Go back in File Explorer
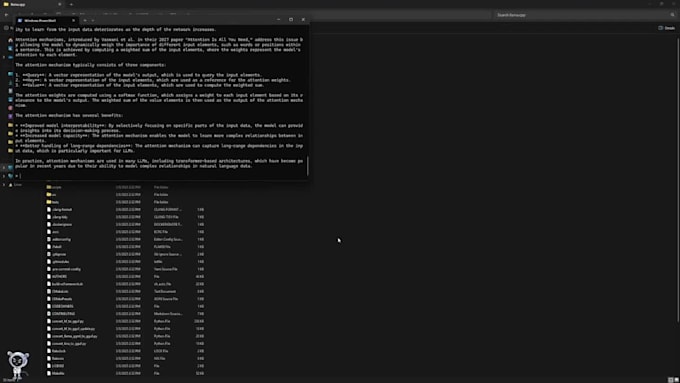 pos(6,15)
